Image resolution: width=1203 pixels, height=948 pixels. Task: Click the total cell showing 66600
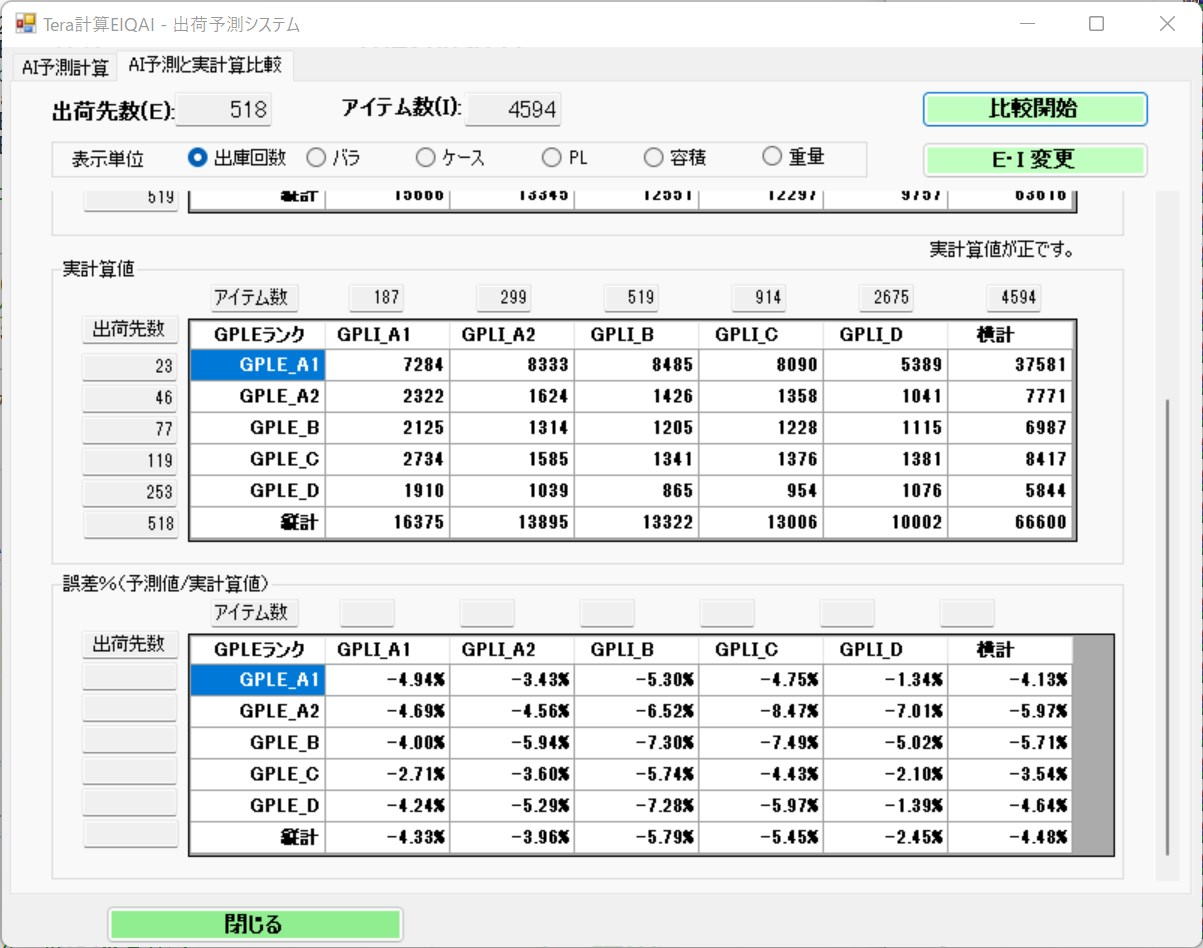coord(1010,522)
